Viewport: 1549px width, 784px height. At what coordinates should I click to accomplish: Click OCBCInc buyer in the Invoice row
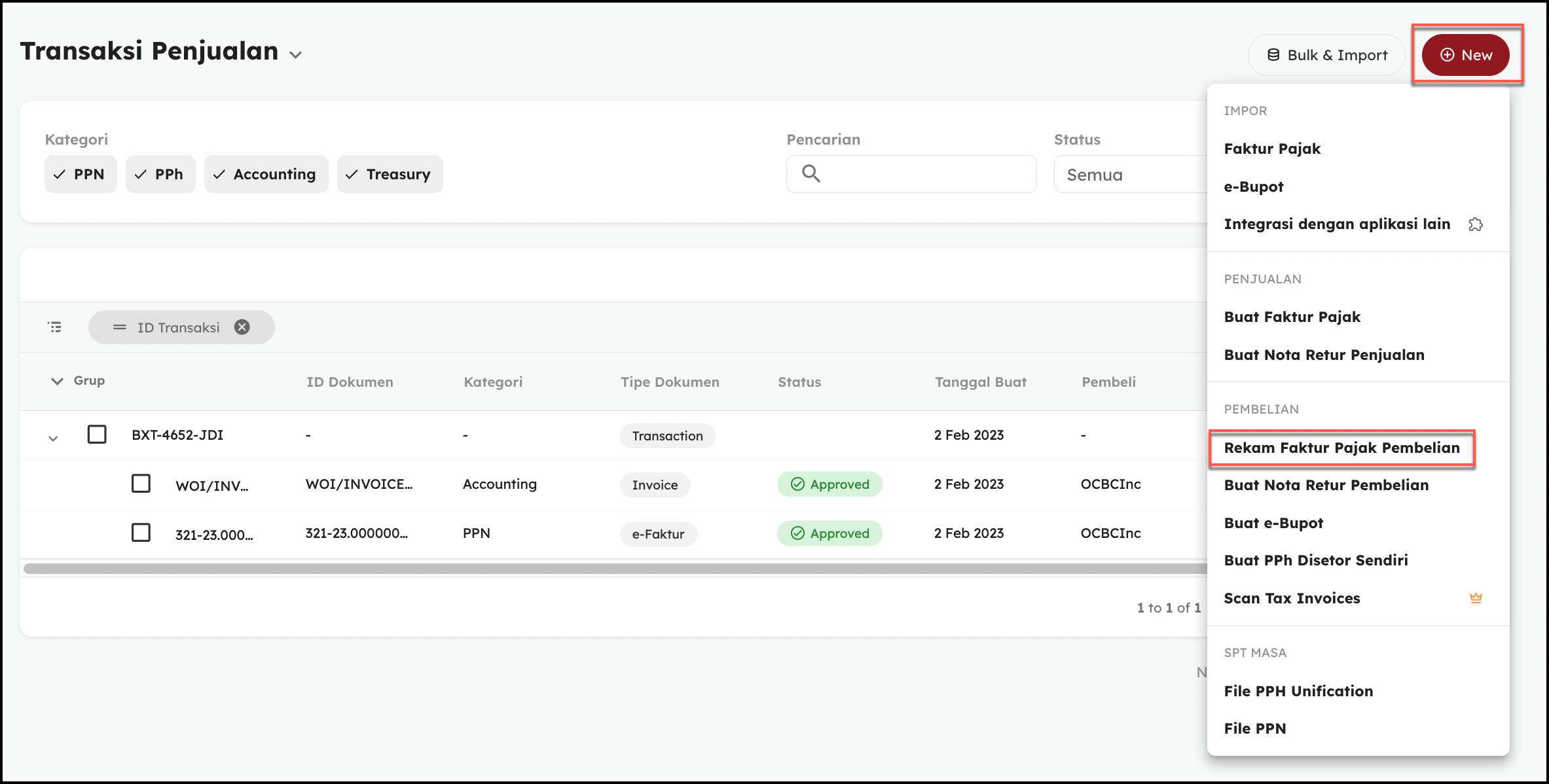[1110, 484]
